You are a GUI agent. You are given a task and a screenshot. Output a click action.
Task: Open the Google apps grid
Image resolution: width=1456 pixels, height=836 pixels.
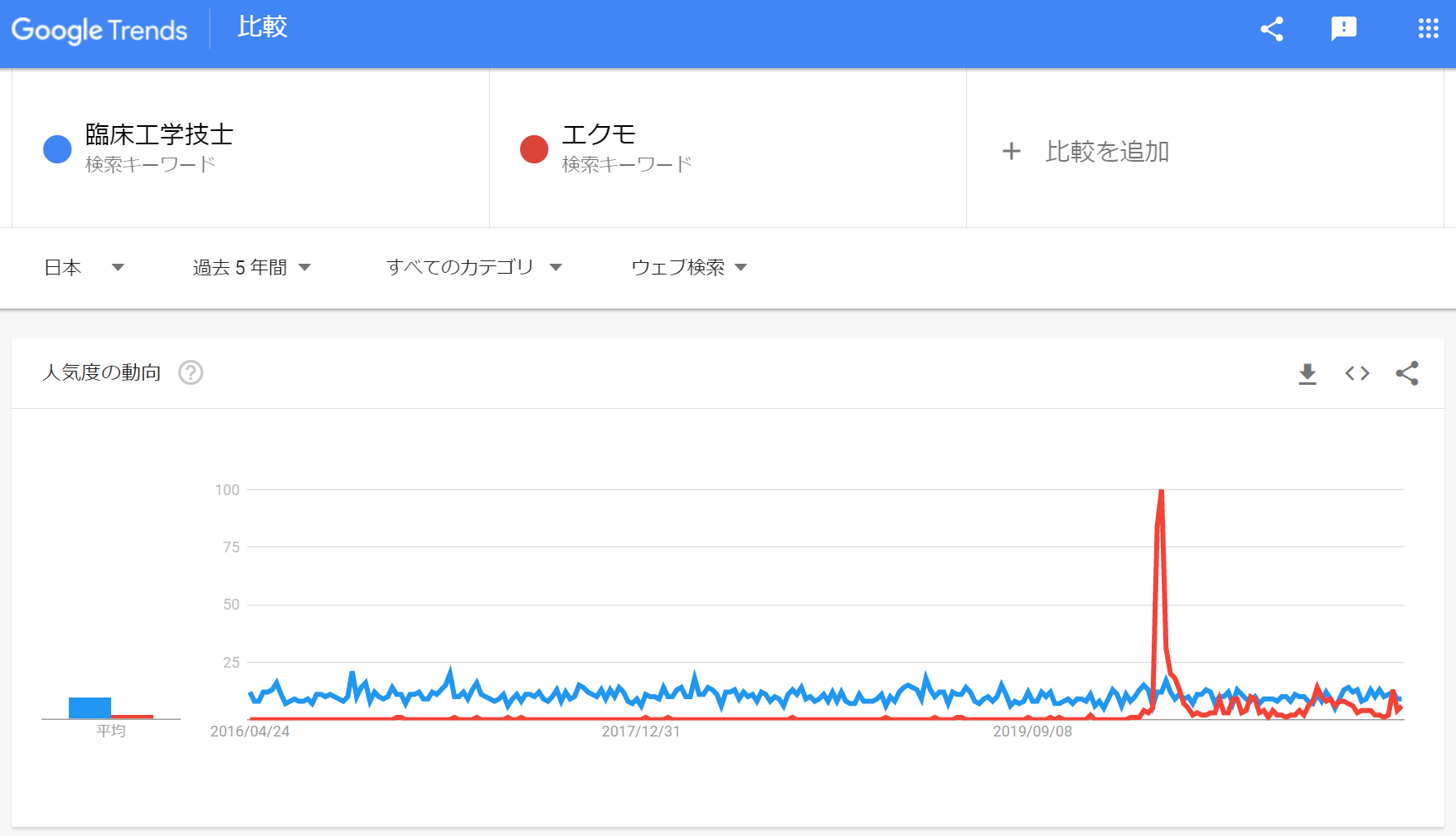[1428, 29]
